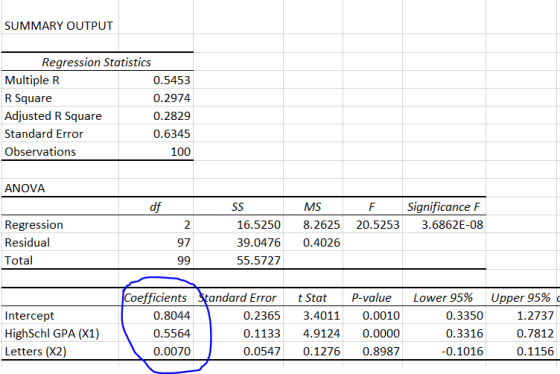Image resolution: width=560 pixels, height=374 pixels.
Task: Select Significance F value 3.6862E-08
Action: pos(452,225)
